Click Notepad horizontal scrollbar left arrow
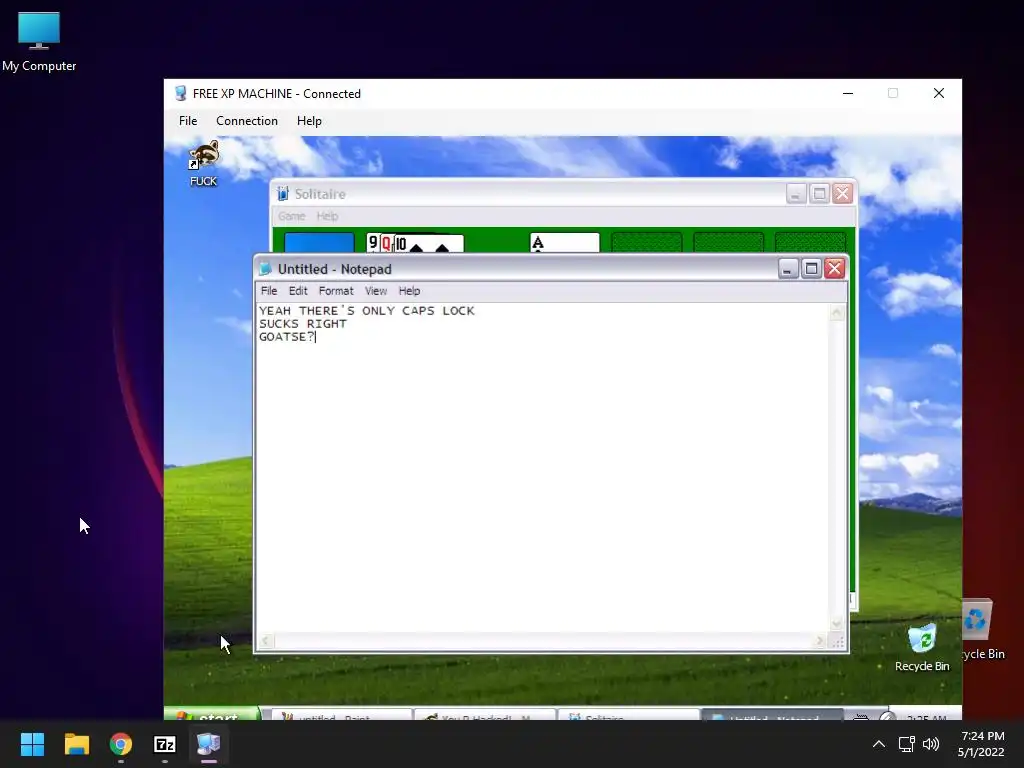This screenshot has height=768, width=1024. (265, 641)
